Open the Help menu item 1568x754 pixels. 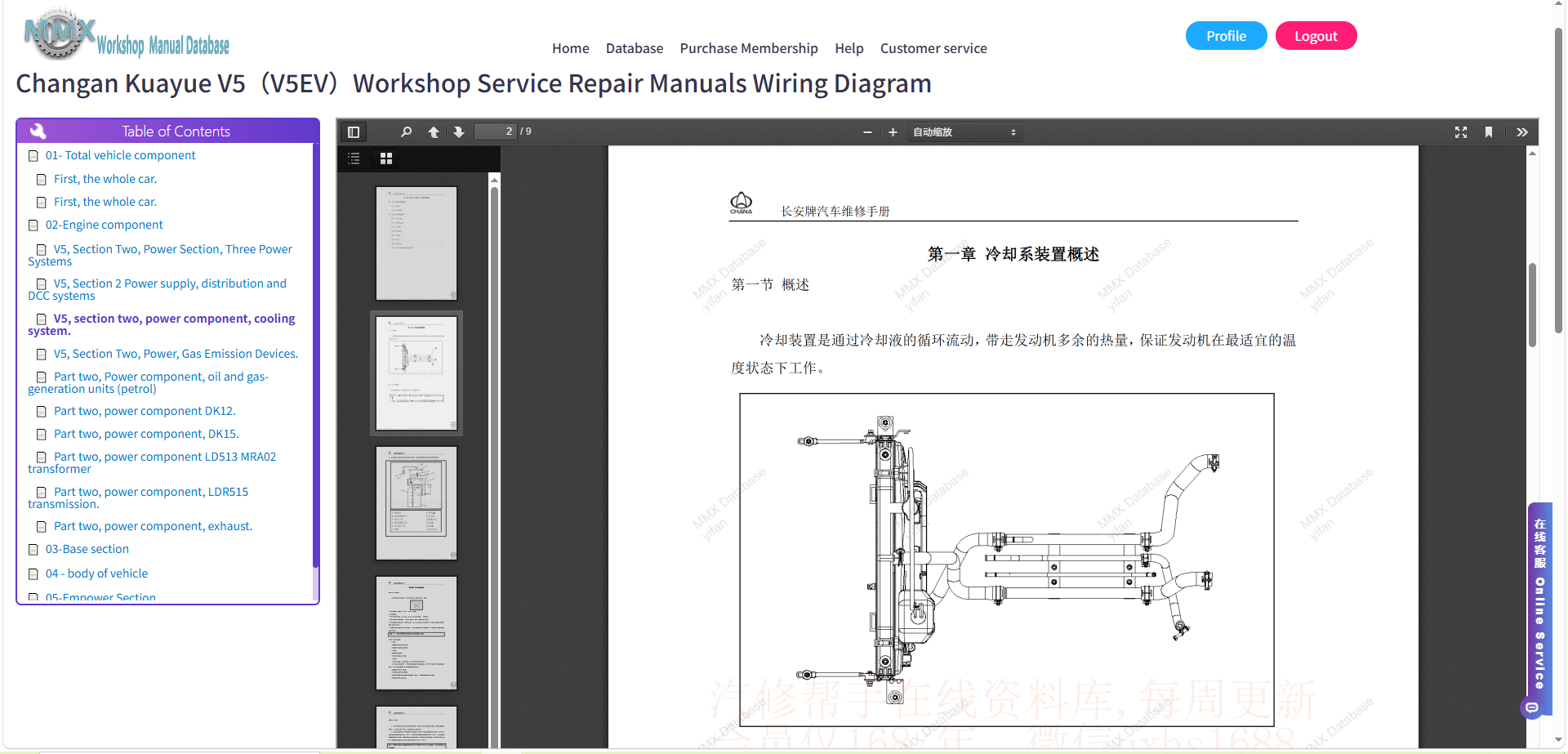(x=849, y=48)
